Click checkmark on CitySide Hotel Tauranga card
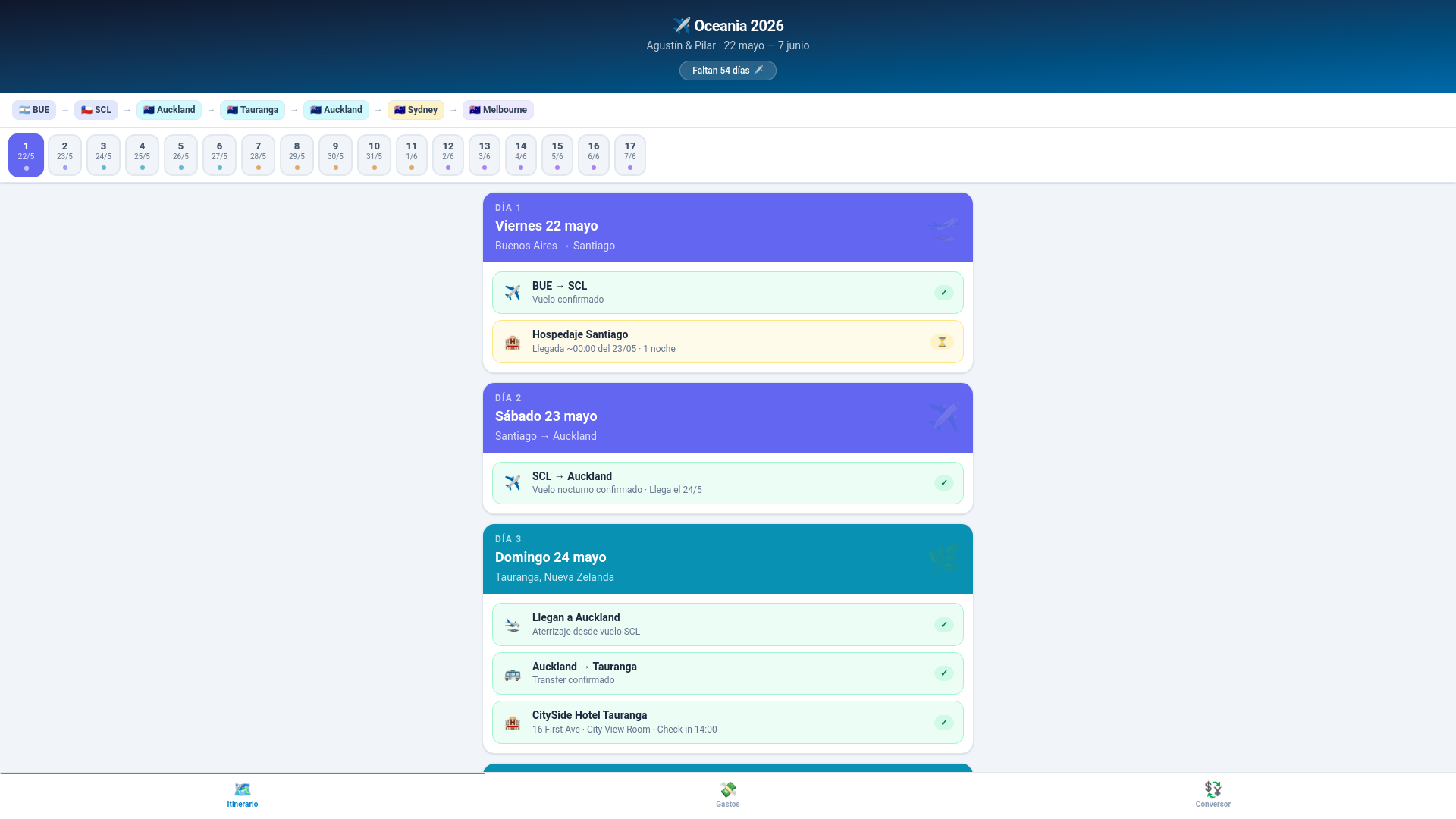Screen dimensions: 1456x819 coord(944,723)
